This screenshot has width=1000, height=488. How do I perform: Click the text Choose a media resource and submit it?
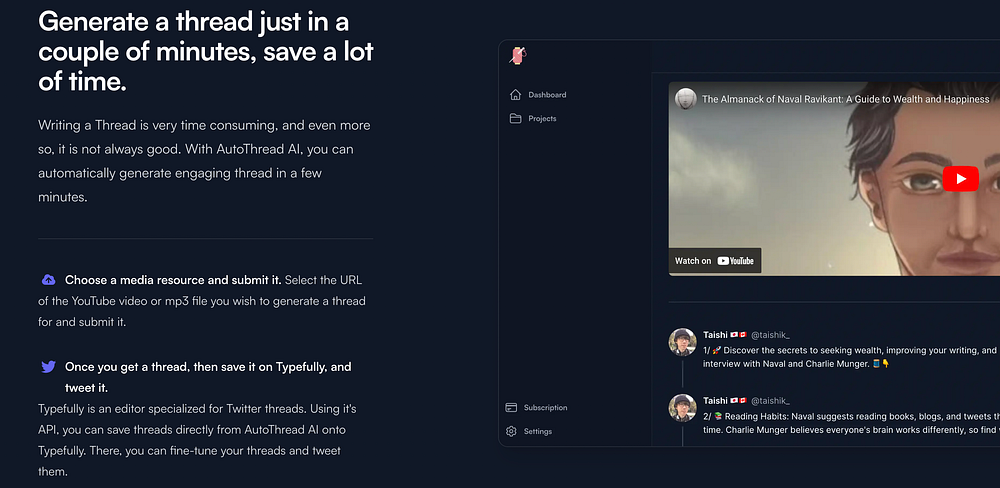173,280
